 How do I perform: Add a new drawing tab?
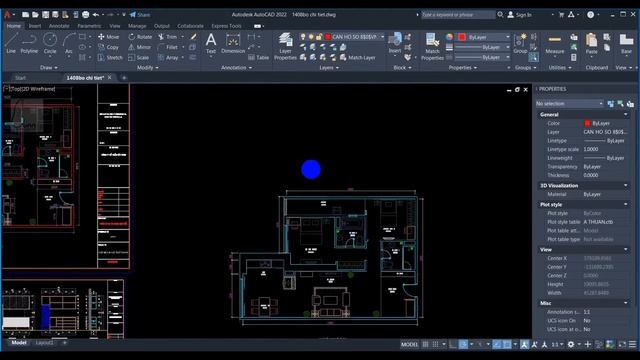(124, 78)
